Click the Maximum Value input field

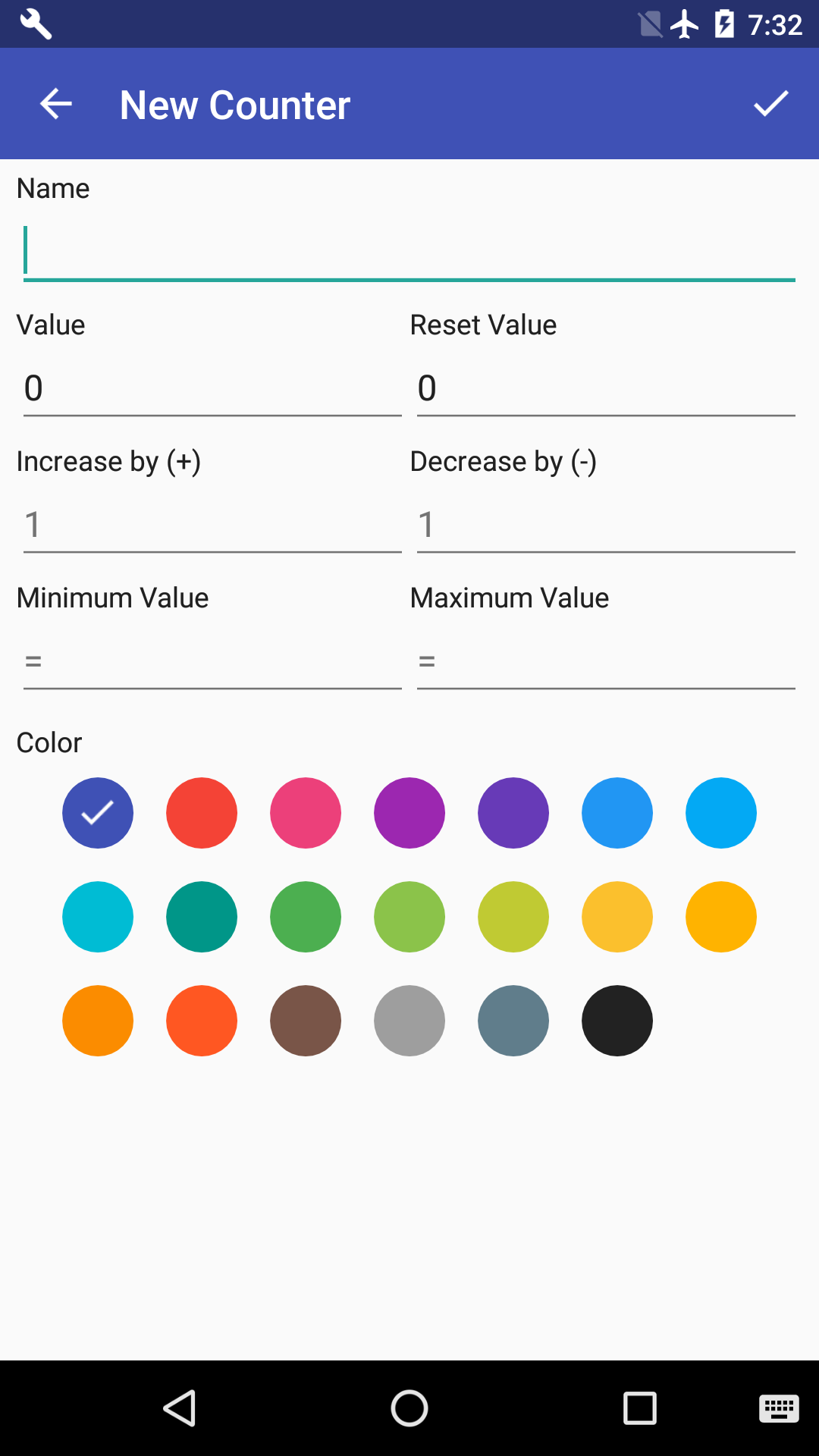[605, 661]
